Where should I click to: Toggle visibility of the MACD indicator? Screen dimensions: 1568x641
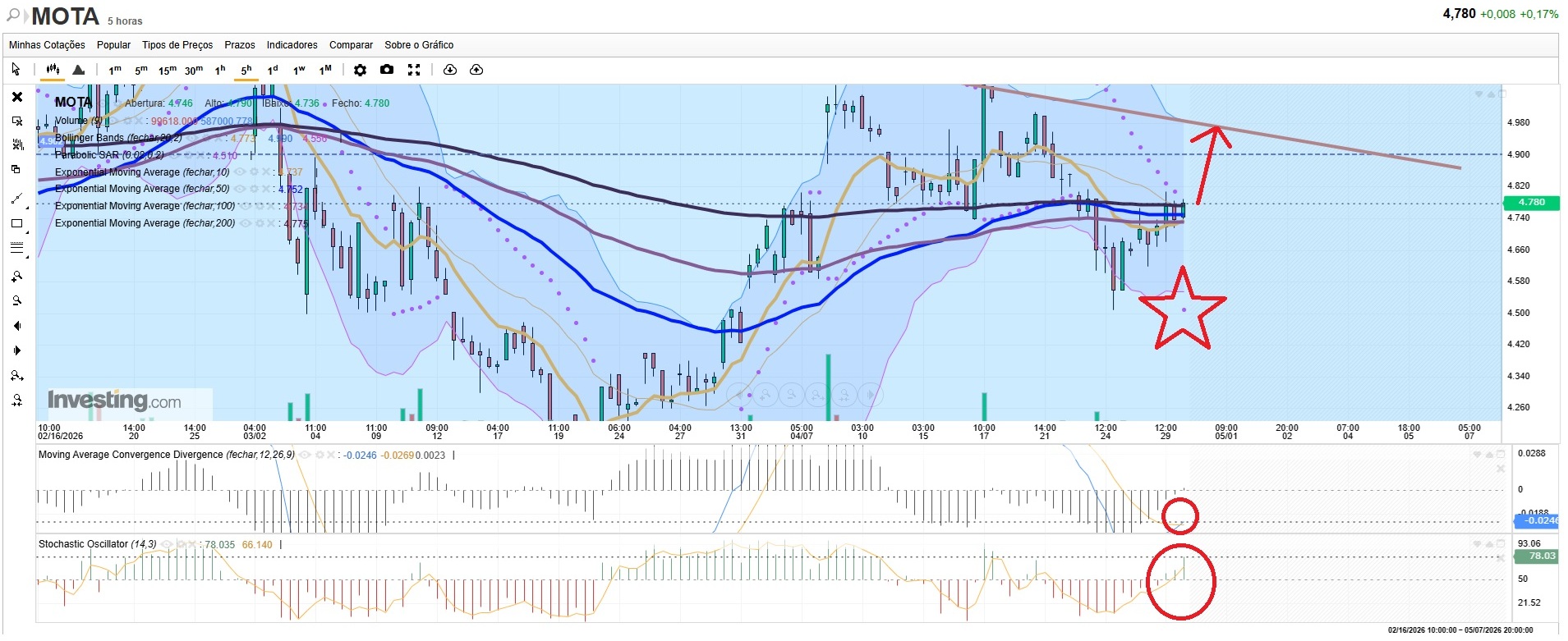pos(306,455)
